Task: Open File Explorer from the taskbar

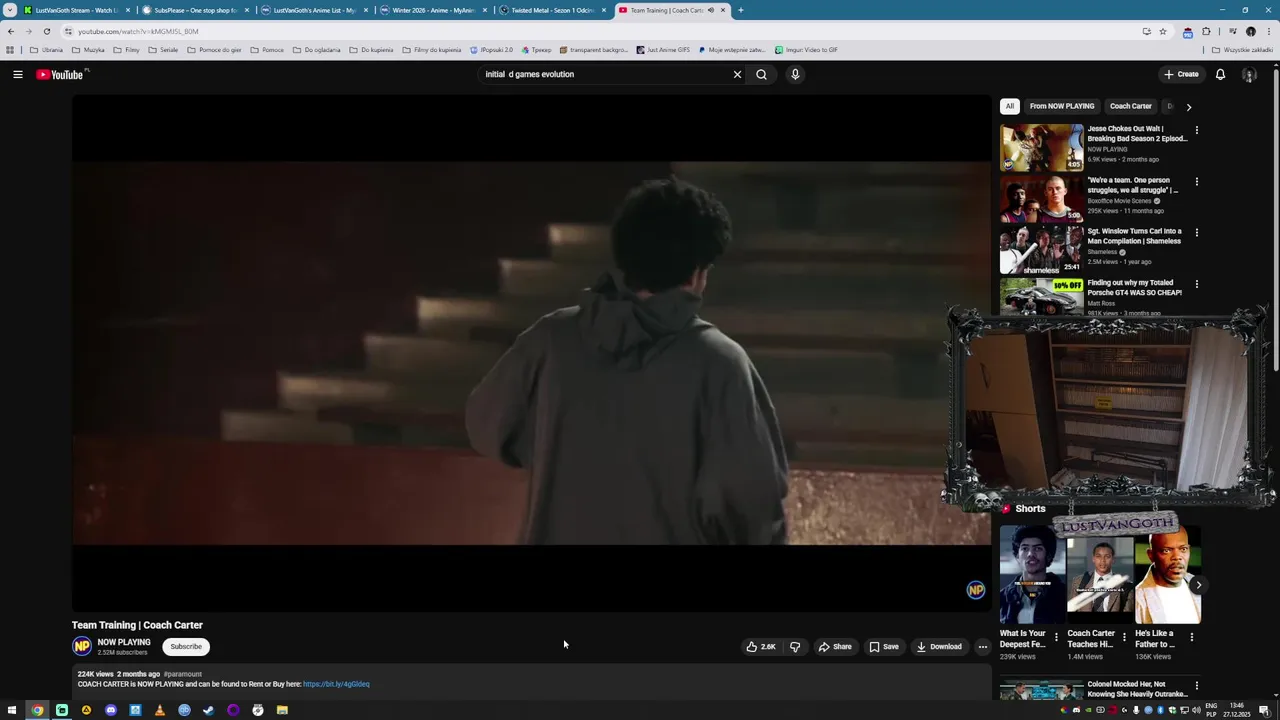Action: (x=282, y=710)
